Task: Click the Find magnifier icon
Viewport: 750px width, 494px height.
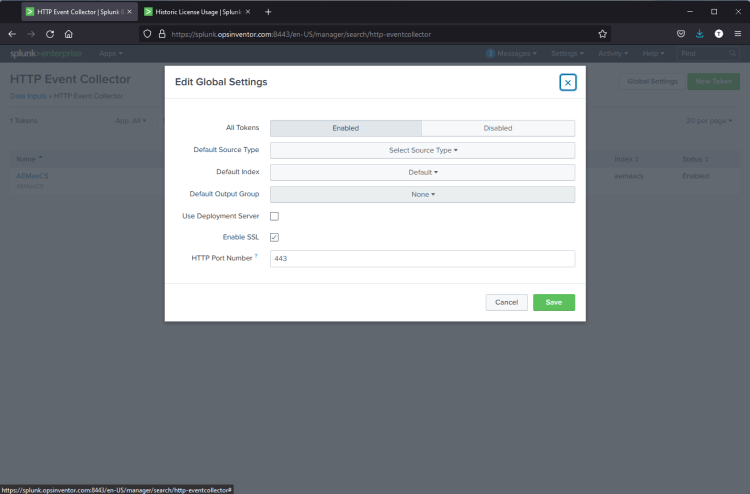Action: coord(732,54)
